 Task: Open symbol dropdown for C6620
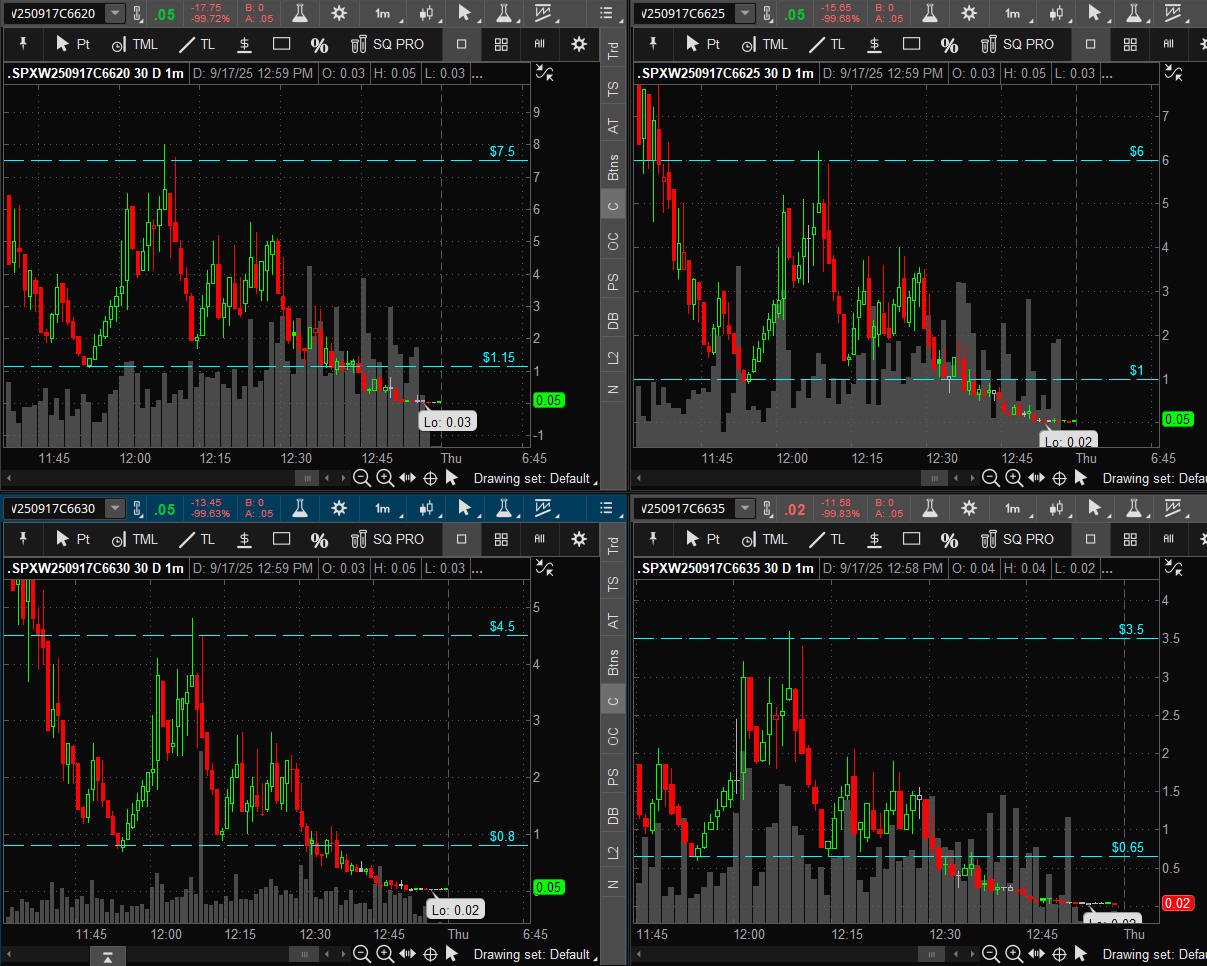coord(115,13)
